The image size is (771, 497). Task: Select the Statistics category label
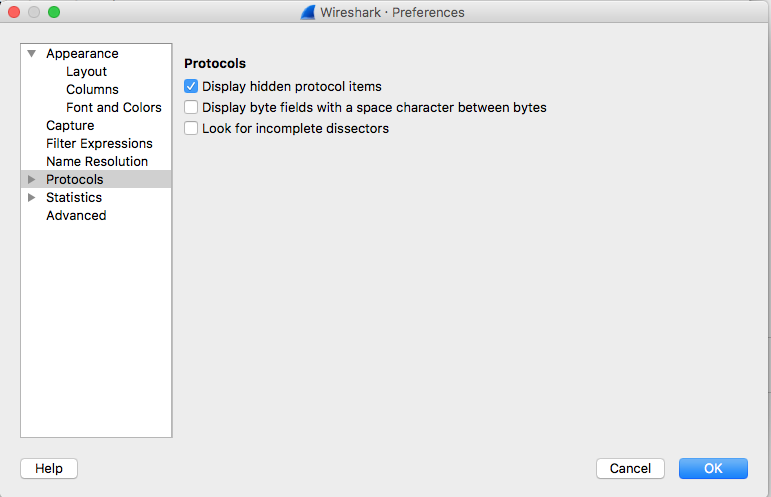(x=74, y=198)
